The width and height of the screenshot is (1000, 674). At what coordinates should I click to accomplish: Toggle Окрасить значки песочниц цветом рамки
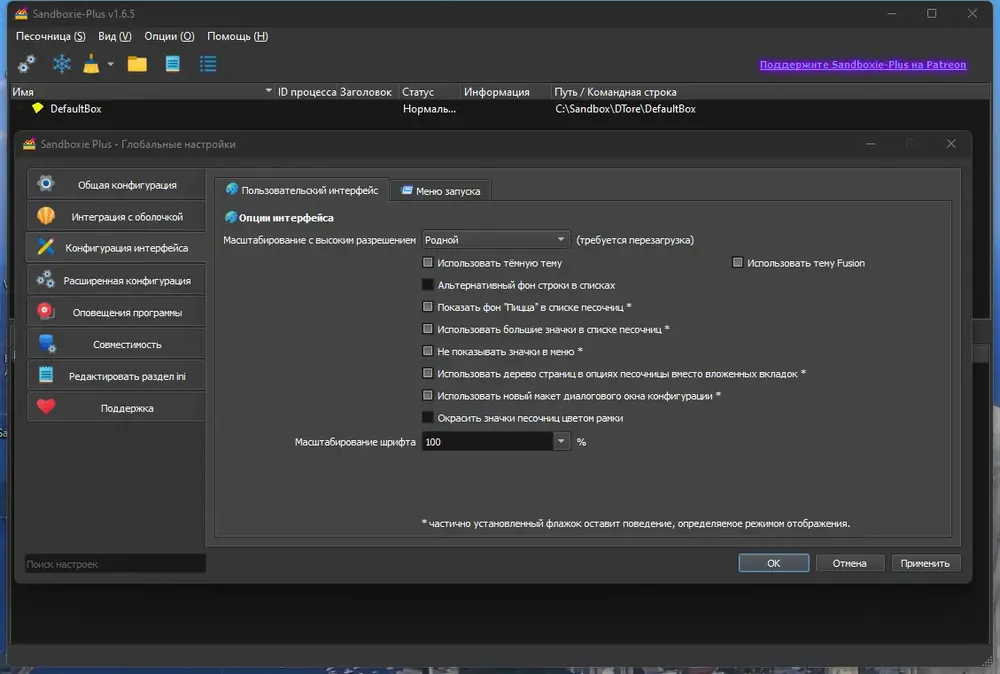(428, 418)
